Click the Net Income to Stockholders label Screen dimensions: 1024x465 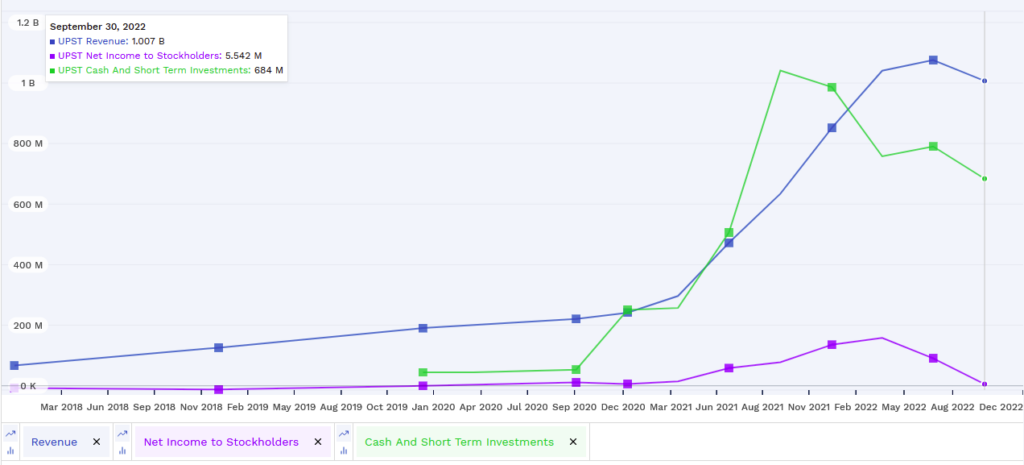[221, 442]
